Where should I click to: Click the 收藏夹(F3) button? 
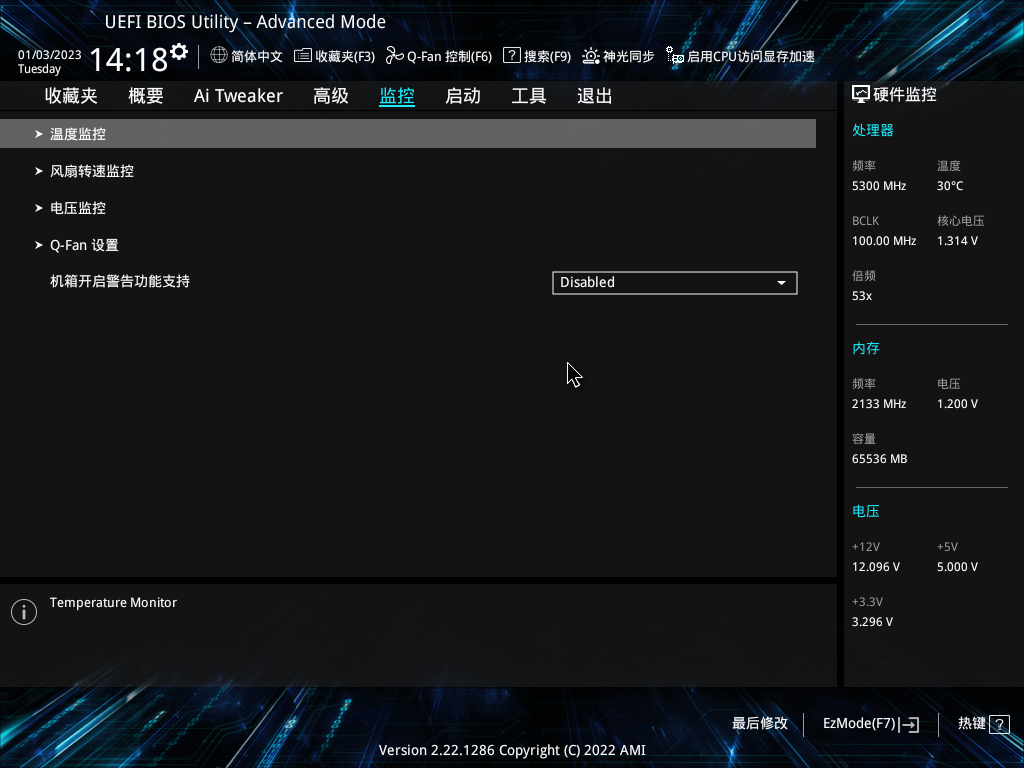tap(335, 56)
